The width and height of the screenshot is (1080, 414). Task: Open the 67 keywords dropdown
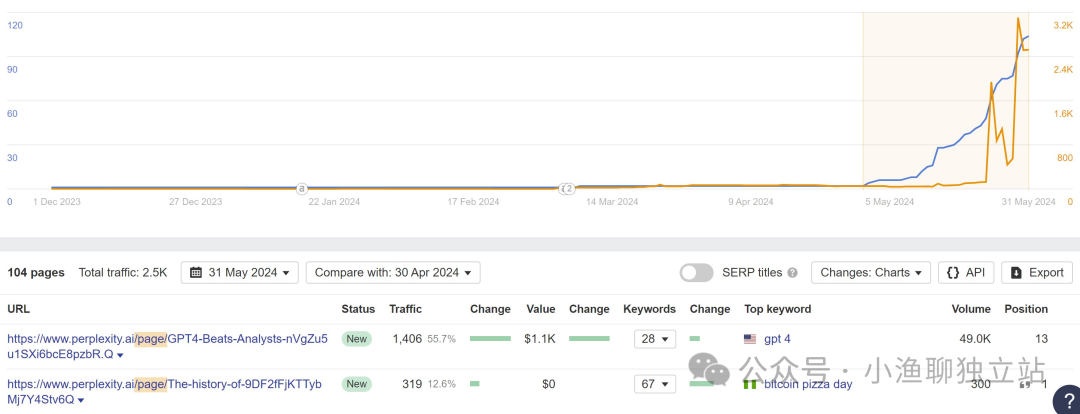coord(654,384)
